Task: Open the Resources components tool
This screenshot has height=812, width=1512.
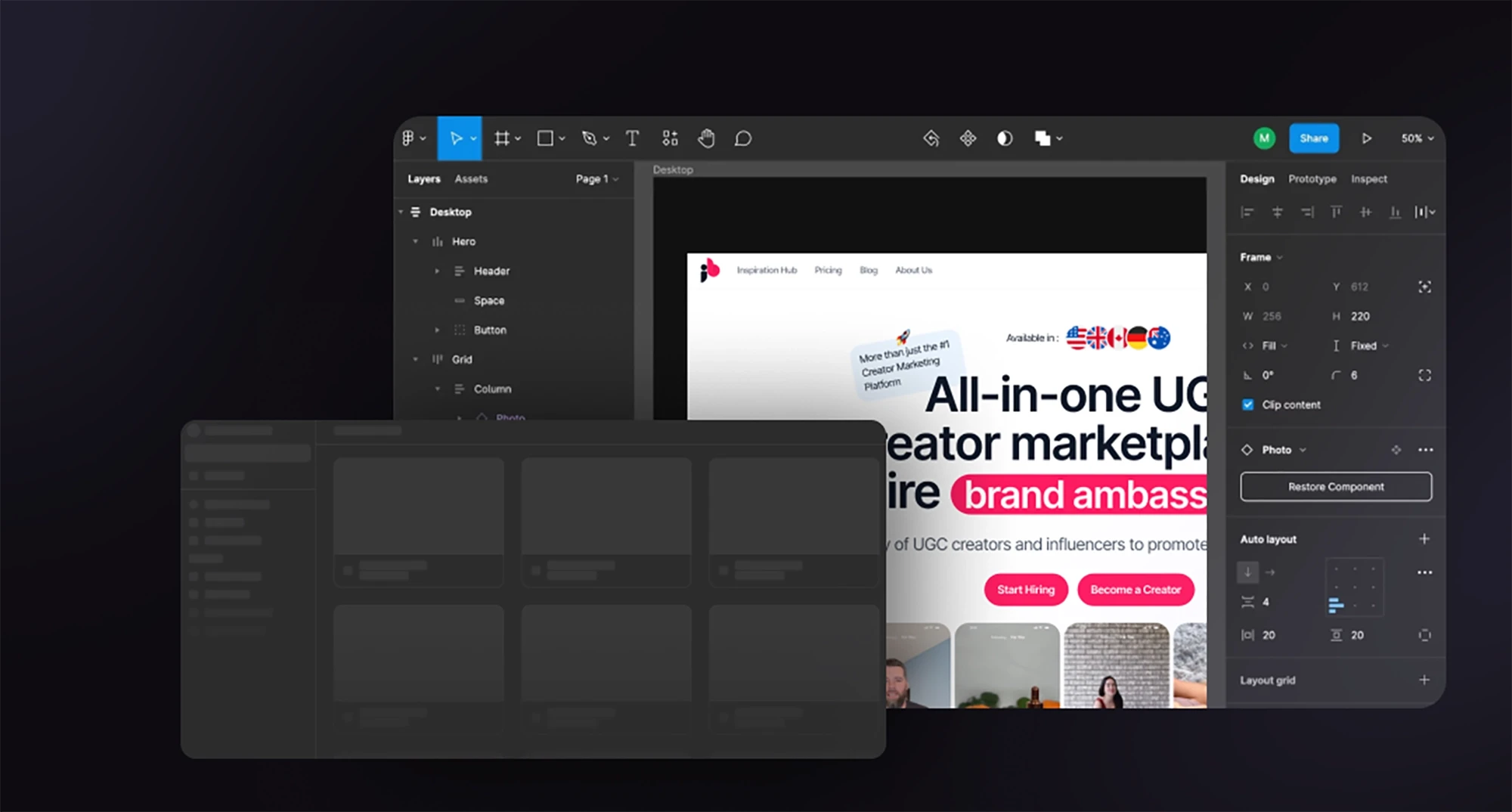Action: click(x=670, y=138)
